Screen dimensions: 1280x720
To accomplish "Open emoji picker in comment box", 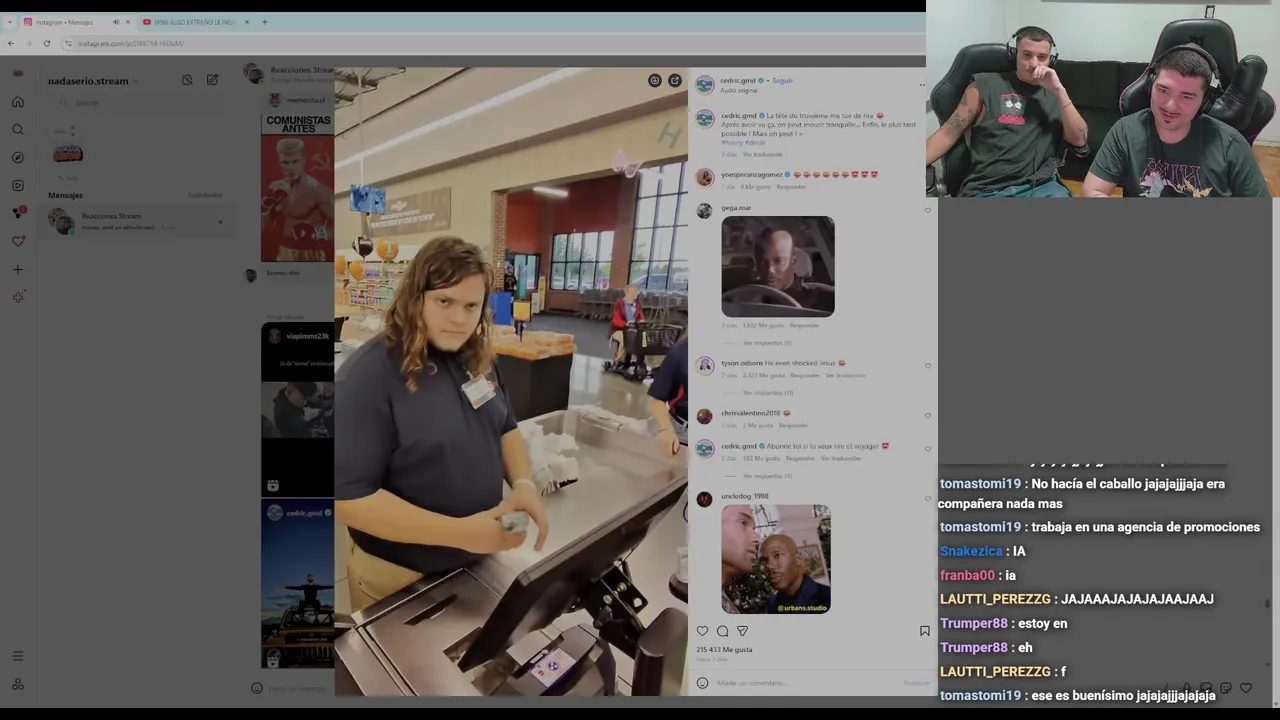I will (702, 683).
